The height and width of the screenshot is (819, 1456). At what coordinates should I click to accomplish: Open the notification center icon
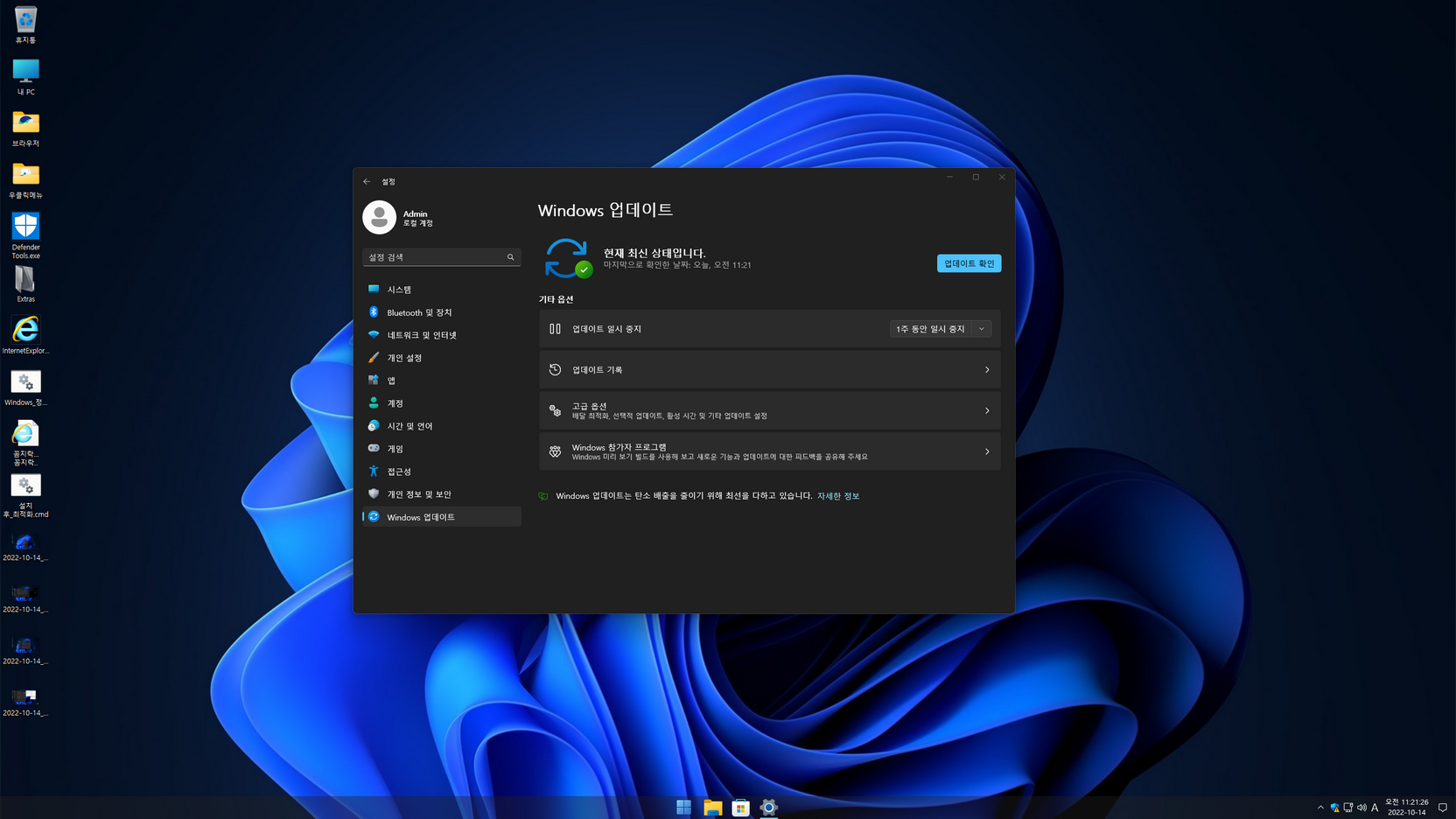pyautogui.click(x=1443, y=808)
